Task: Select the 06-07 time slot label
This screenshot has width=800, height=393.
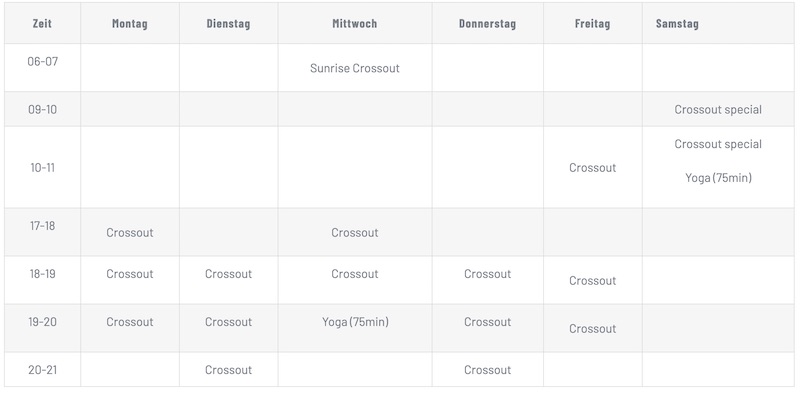Action: click(42, 62)
